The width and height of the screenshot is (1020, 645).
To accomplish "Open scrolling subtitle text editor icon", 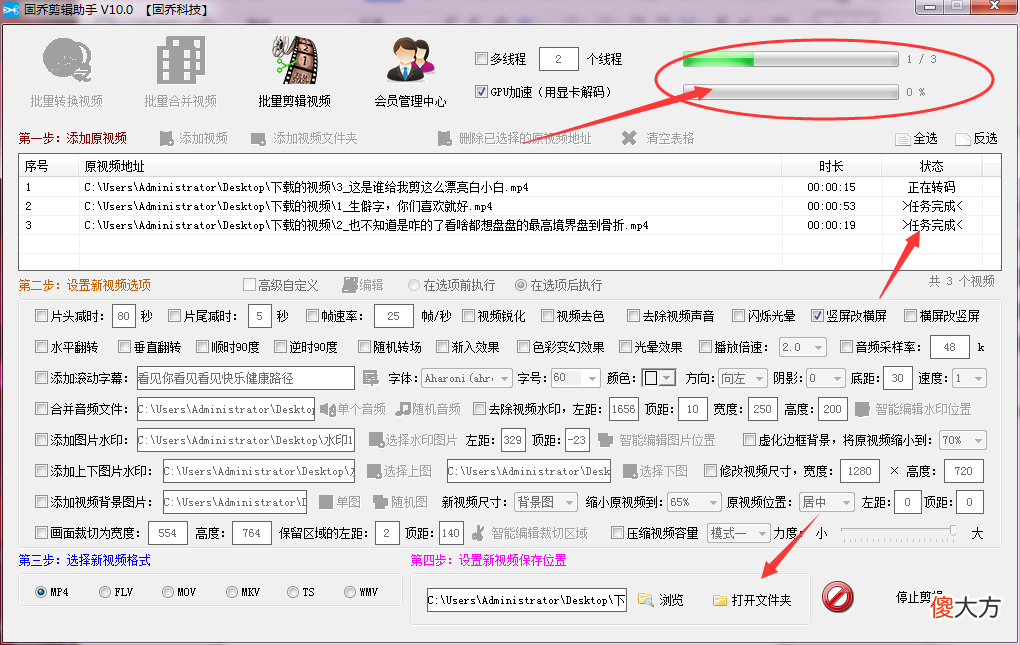I will point(371,378).
